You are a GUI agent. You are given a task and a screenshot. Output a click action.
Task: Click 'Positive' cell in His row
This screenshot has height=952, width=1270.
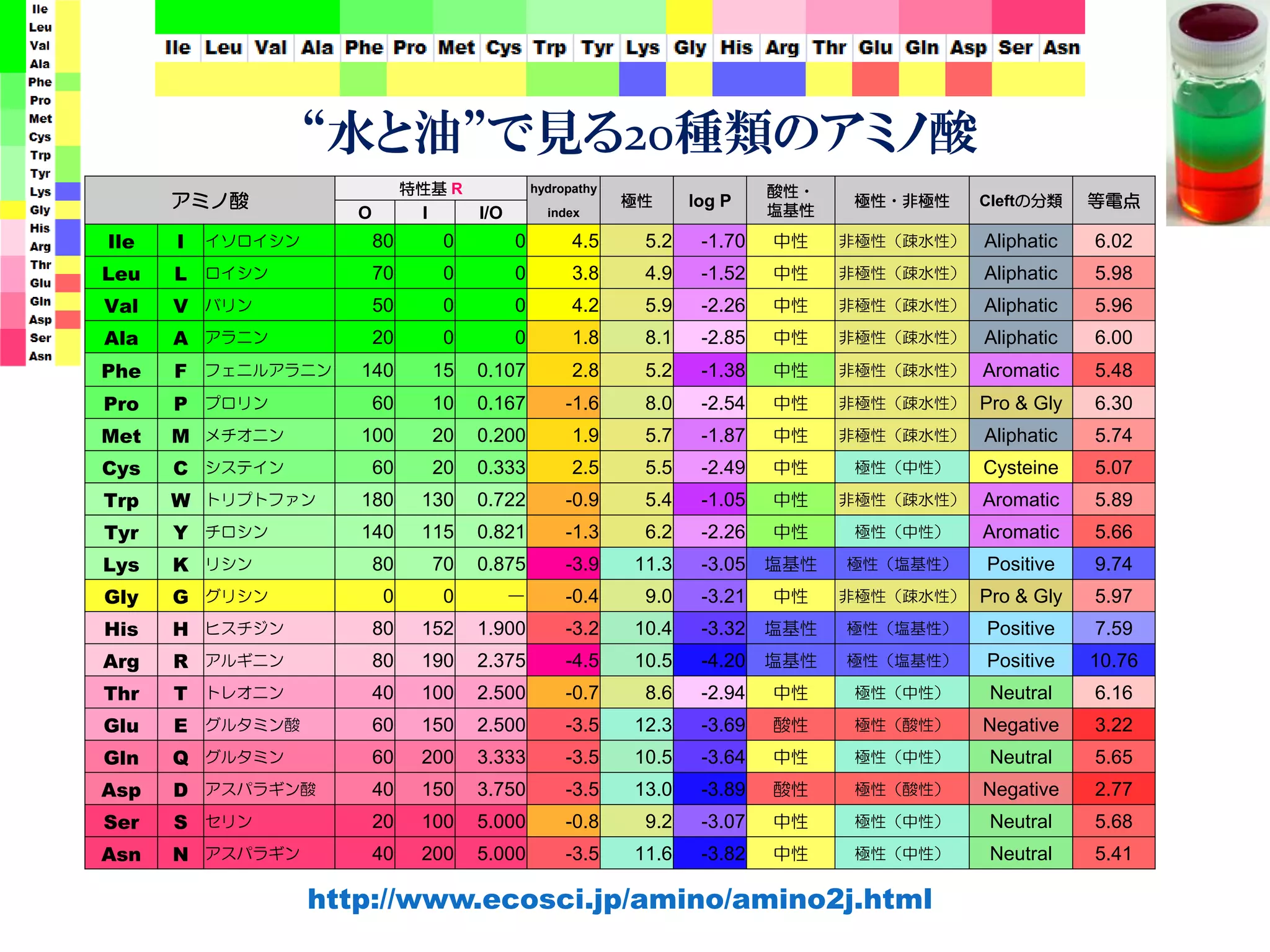coord(1021,628)
